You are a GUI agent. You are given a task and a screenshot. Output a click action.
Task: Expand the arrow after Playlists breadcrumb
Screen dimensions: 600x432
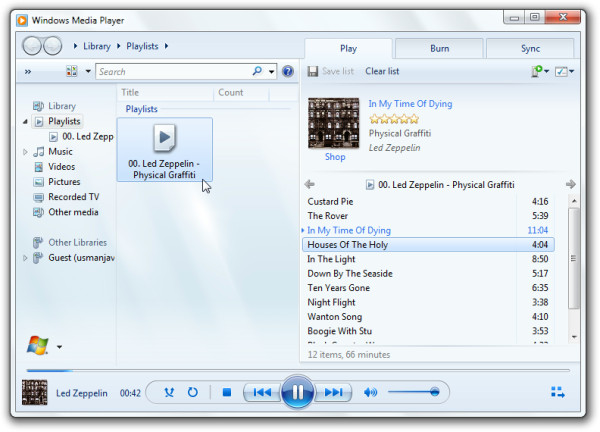166,46
